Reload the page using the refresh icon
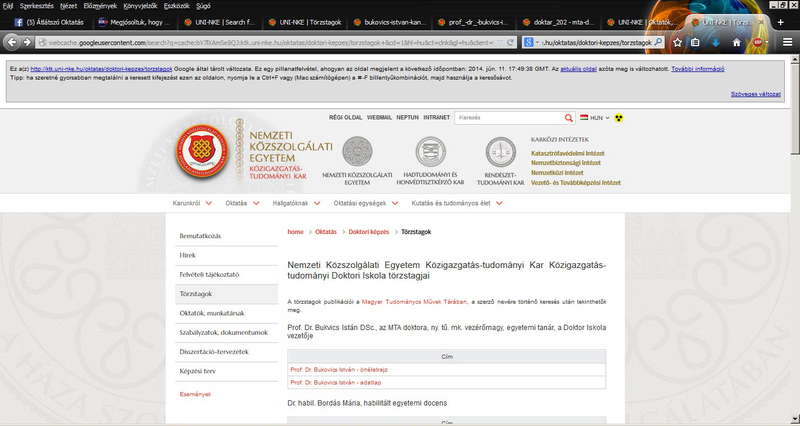800x426 pixels. click(x=510, y=43)
